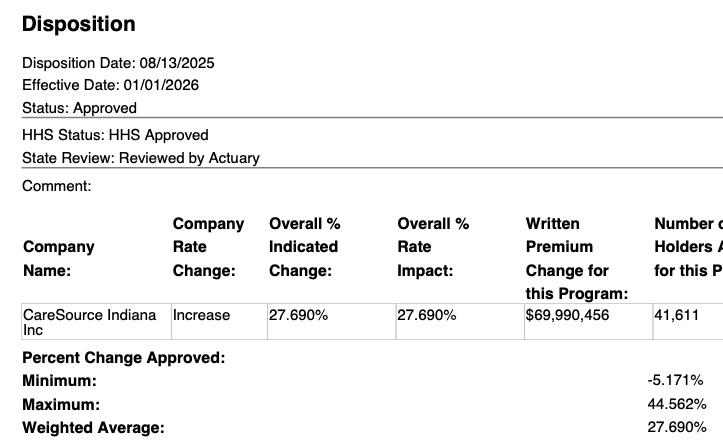Click the Company Name column header
Image resolution: width=723 pixels, height=446 pixels.
click(59, 259)
